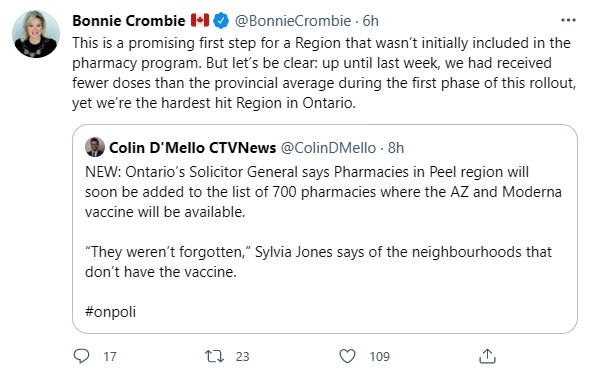Click the Canadian flag emoji
The image size is (589, 372).
tap(199, 20)
